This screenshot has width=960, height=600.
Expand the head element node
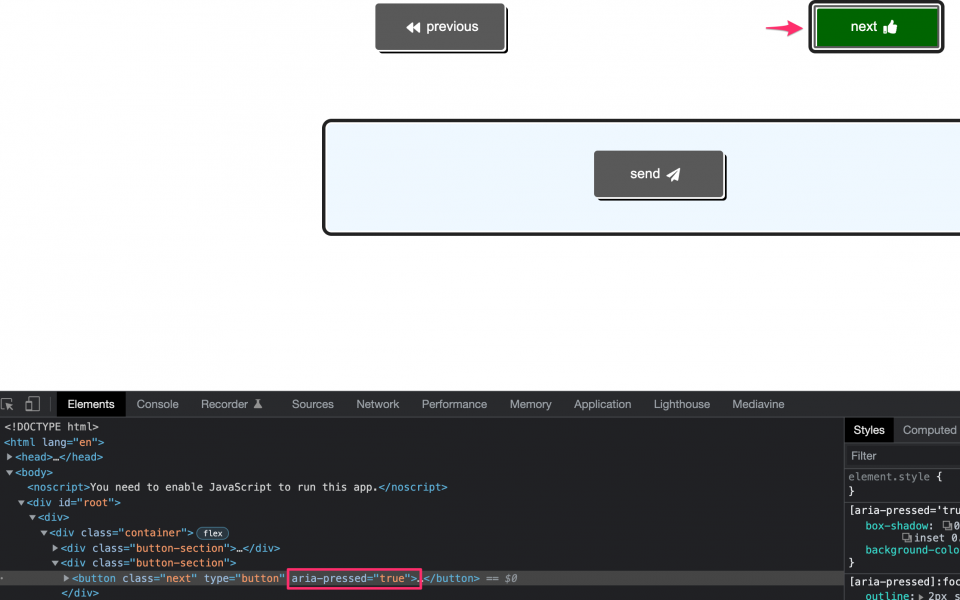point(9,457)
